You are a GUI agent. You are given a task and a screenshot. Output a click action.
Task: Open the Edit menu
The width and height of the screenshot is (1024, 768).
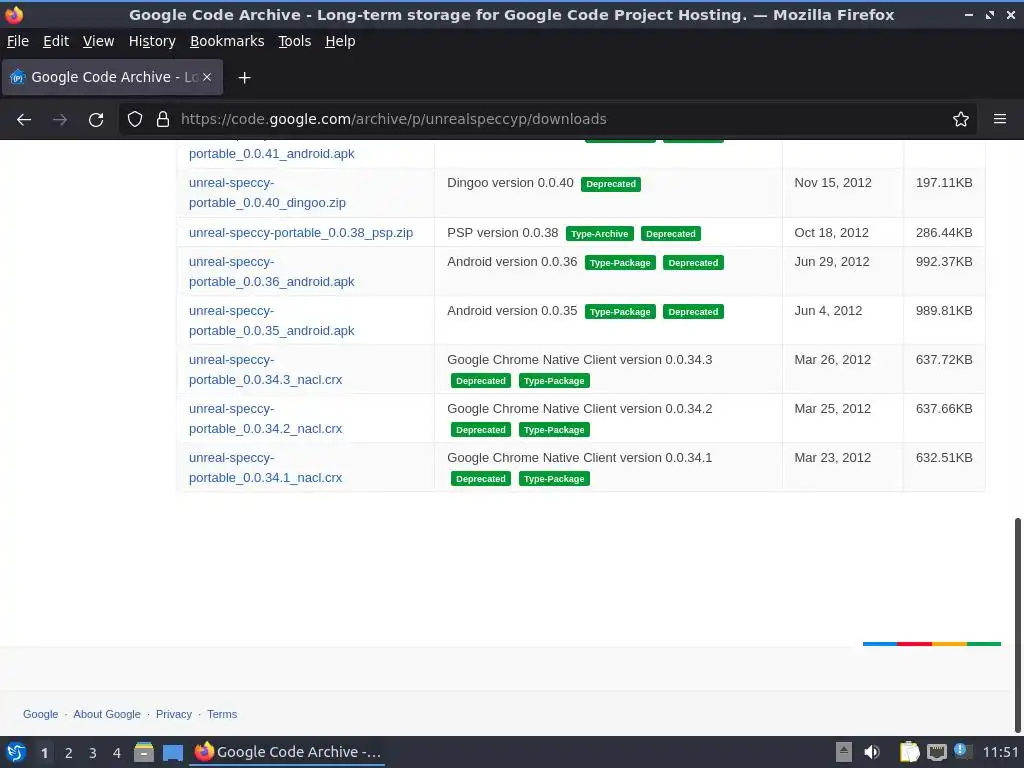56,41
